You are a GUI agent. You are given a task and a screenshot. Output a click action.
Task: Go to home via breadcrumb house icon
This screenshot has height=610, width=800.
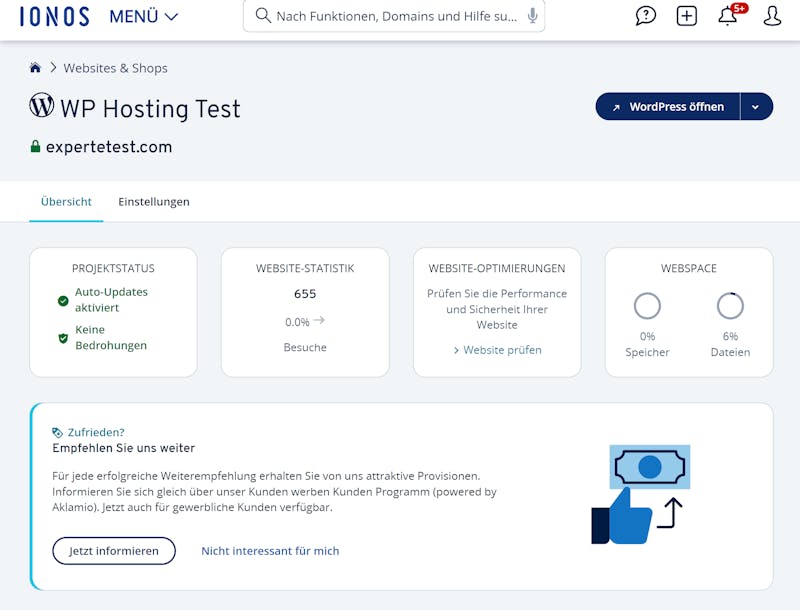35,68
